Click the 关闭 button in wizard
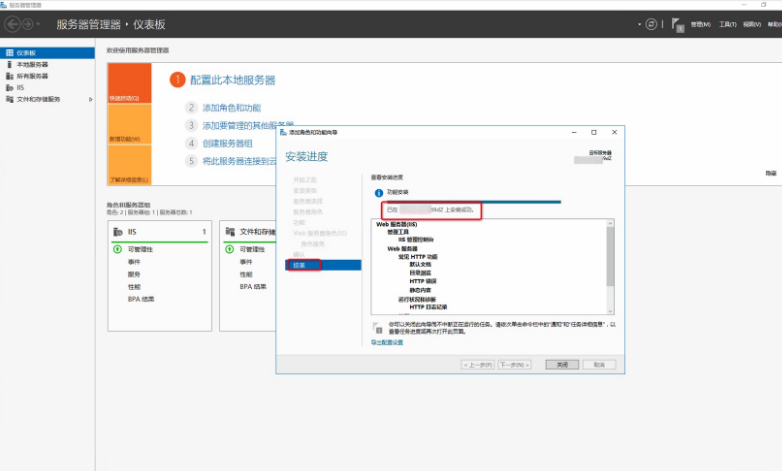 click(562, 365)
